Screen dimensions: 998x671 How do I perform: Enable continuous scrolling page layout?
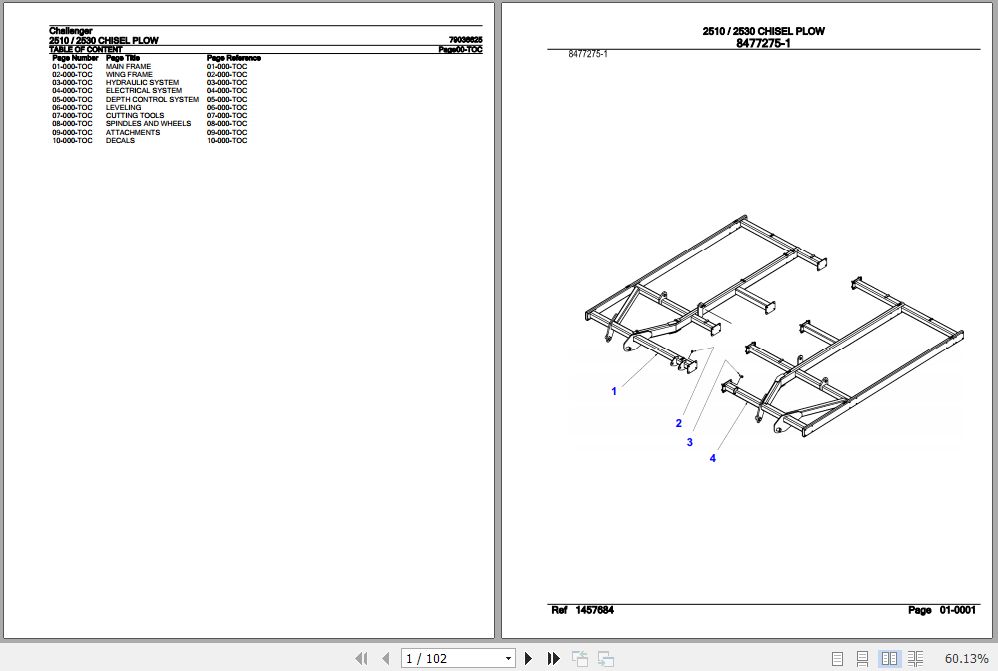click(x=862, y=658)
